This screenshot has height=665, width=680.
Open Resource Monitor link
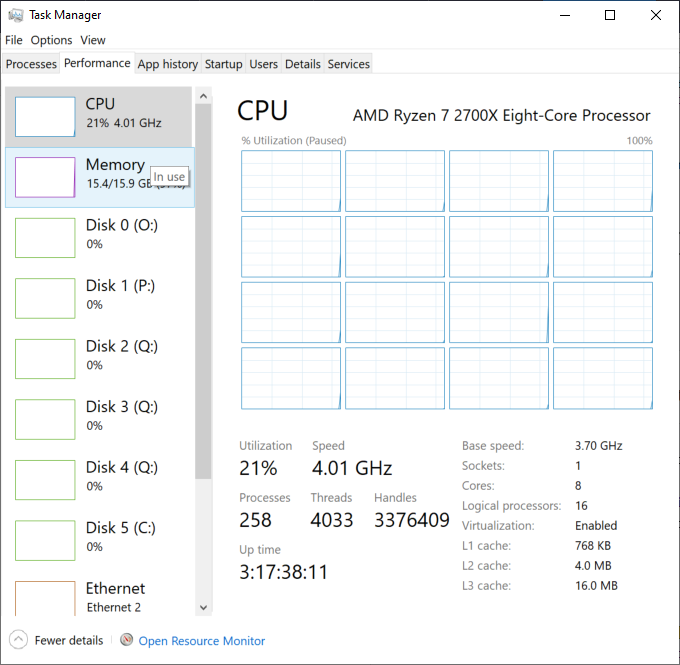202,641
